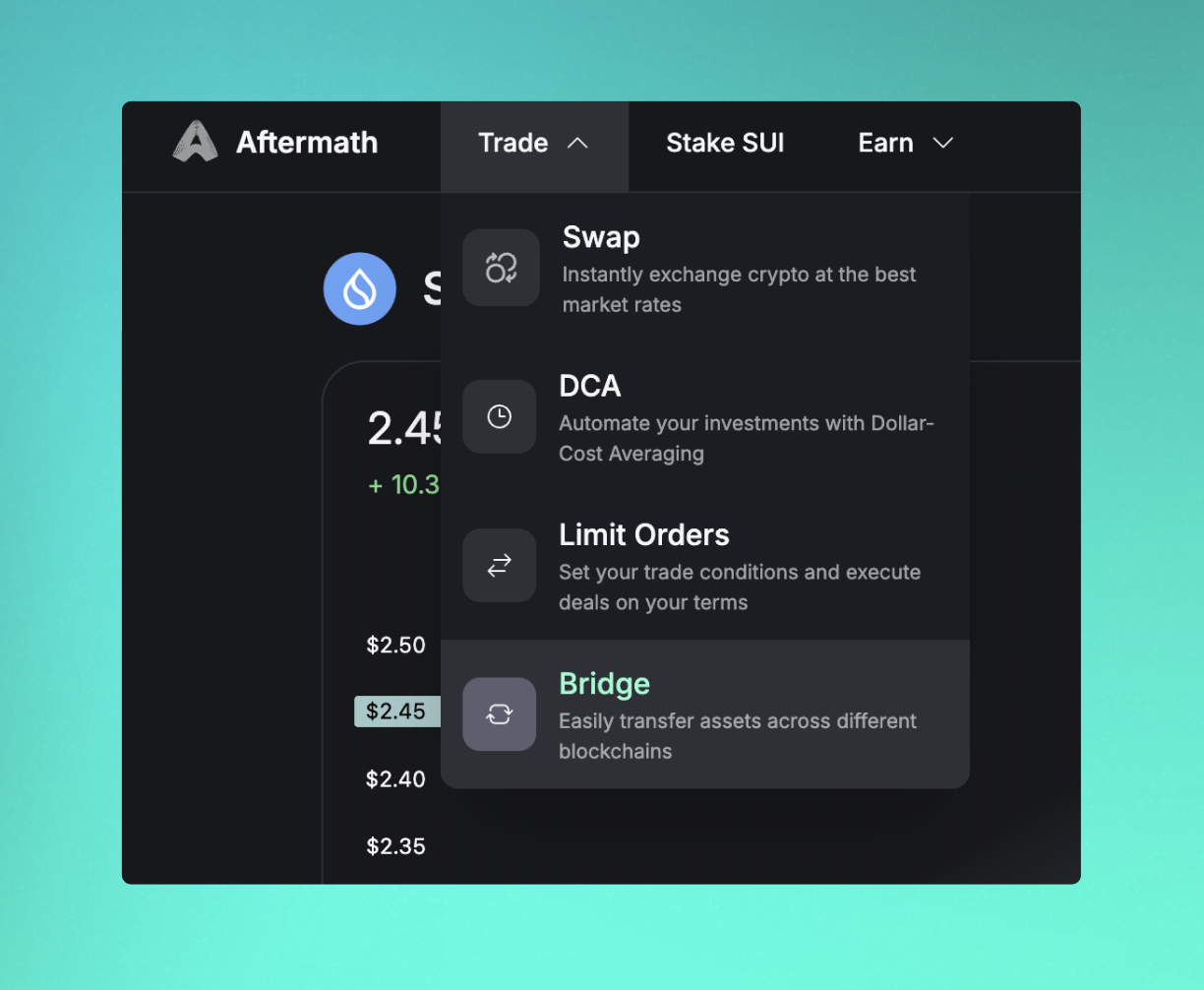Click the Aftermath logo icon
The width and height of the screenshot is (1204, 990).
pyautogui.click(x=195, y=142)
